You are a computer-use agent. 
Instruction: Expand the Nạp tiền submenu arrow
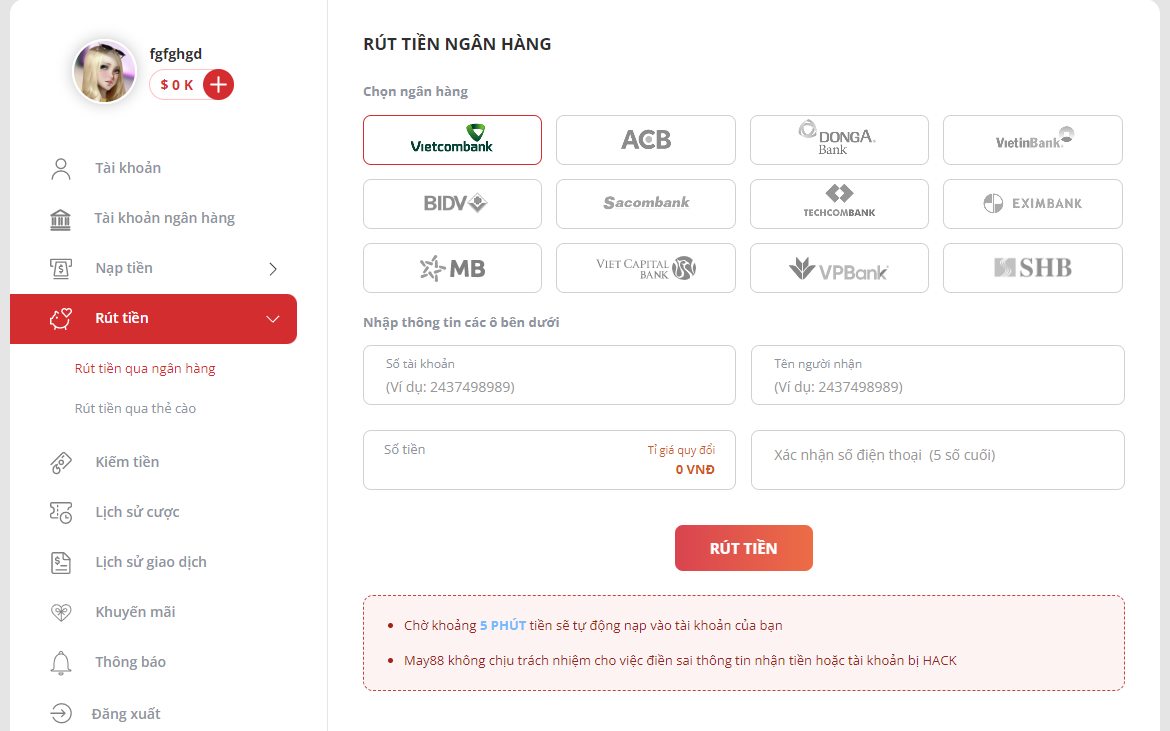point(273,269)
